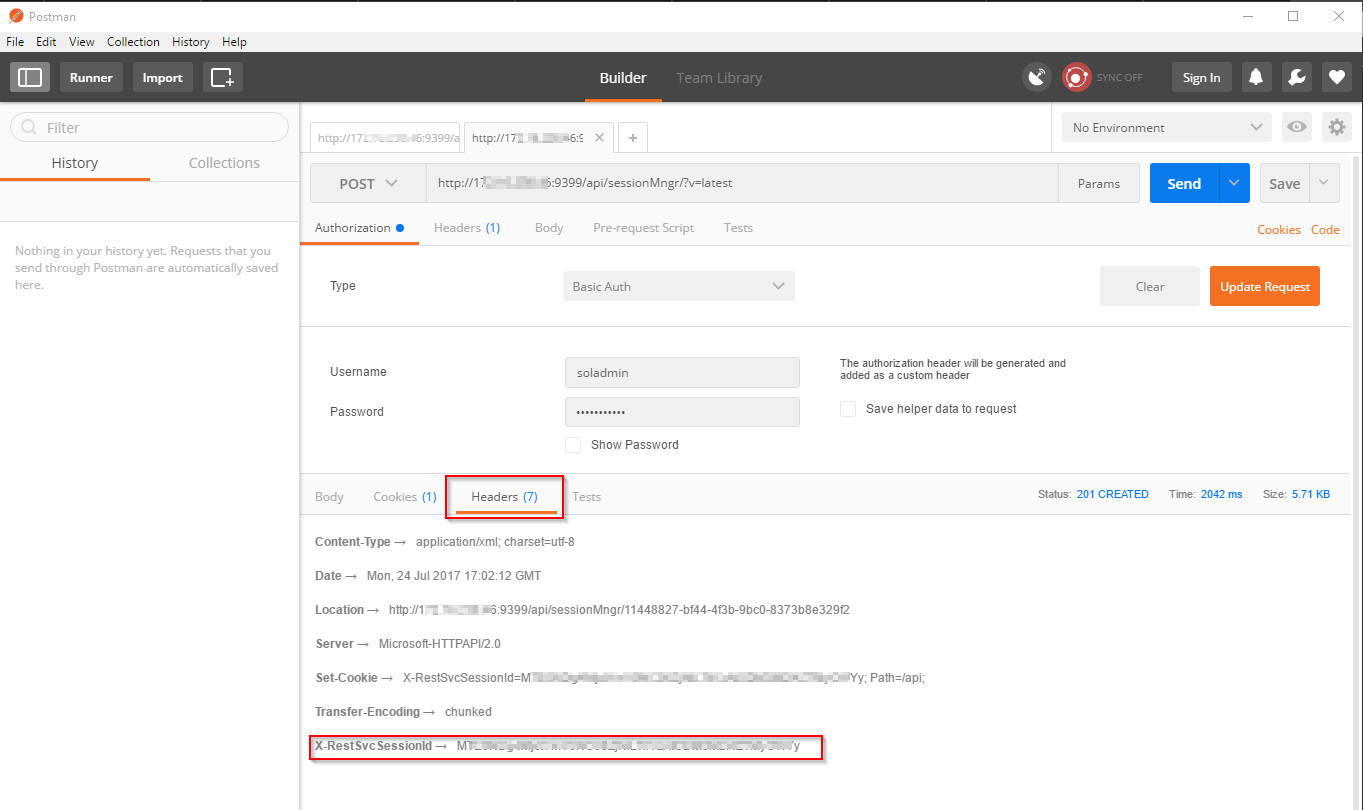
Task: Click the Postman logo in the title bar
Action: [15, 16]
